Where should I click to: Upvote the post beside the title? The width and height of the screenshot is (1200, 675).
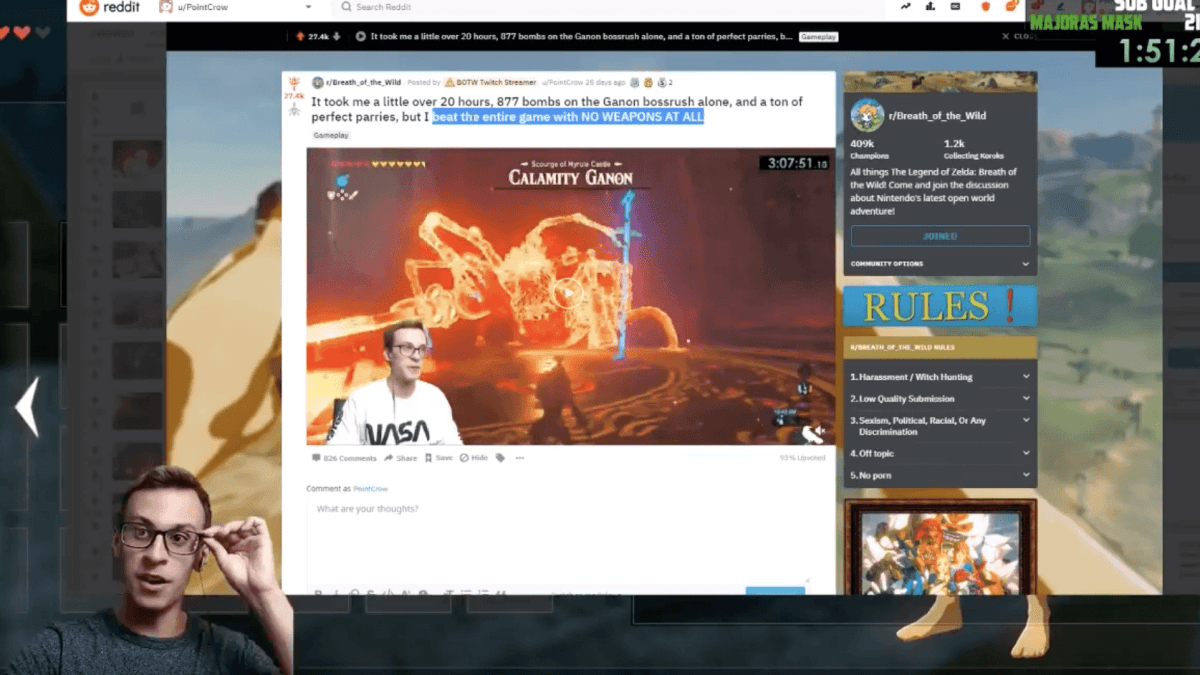pos(294,83)
